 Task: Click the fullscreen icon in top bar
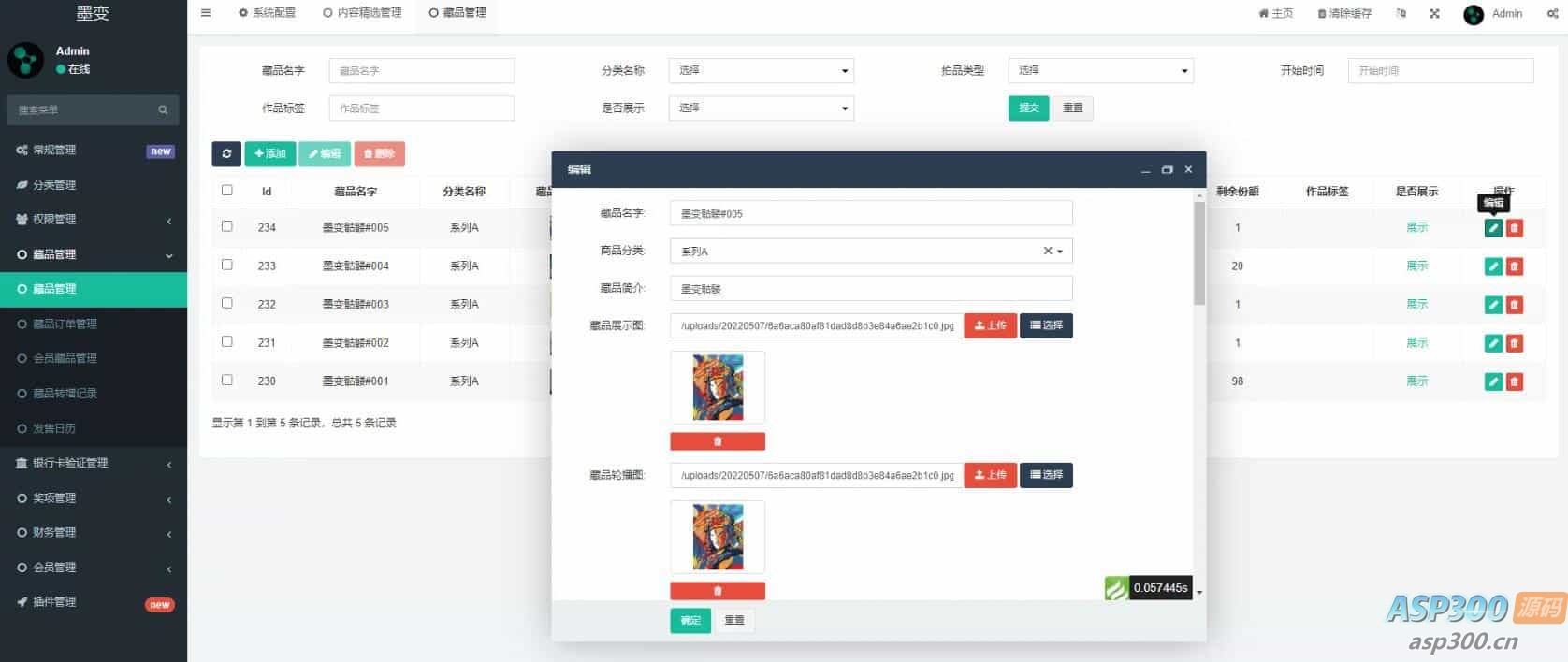coord(1434,14)
